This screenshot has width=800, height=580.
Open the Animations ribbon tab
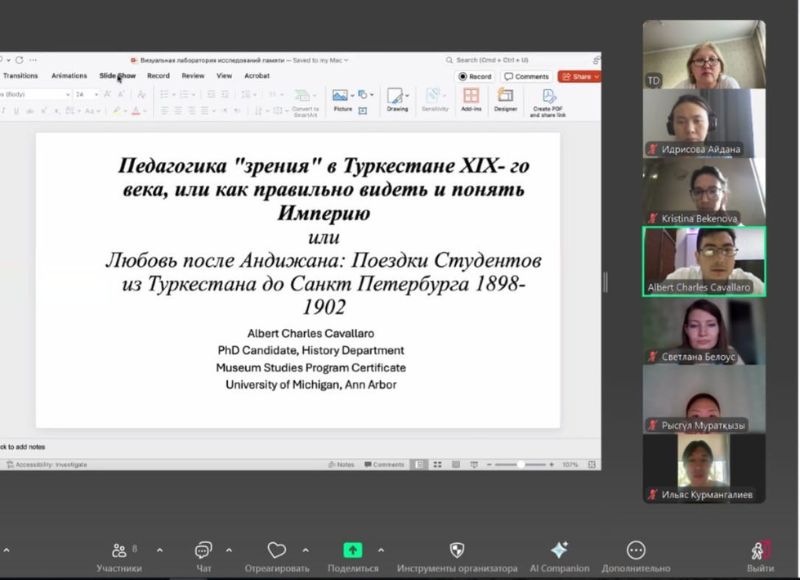tap(69, 76)
